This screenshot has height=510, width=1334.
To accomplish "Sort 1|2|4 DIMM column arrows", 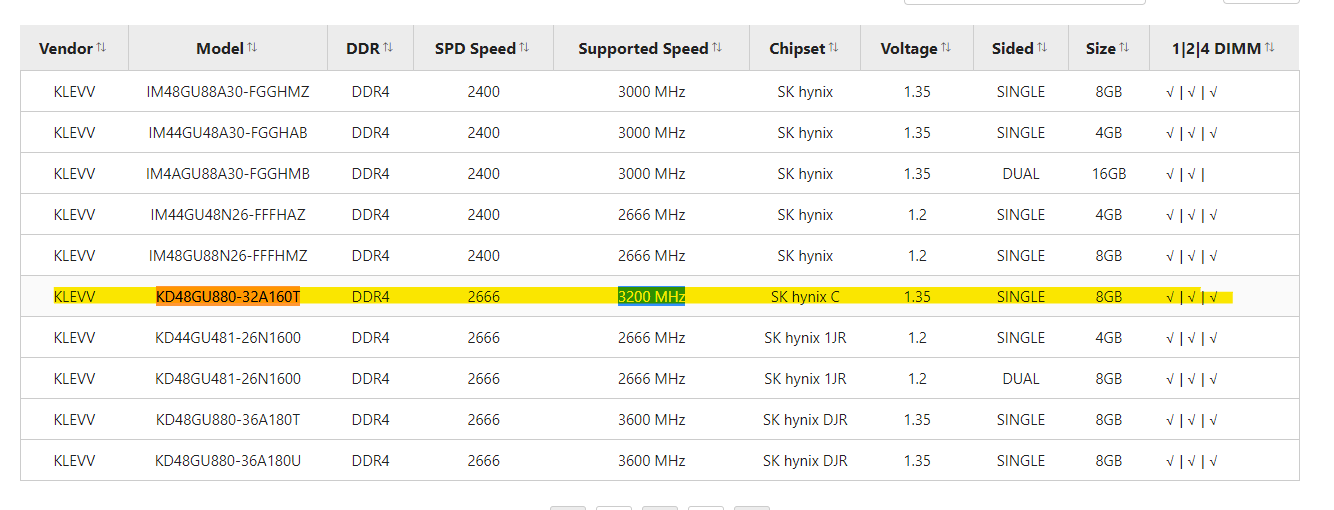I will [1269, 48].
